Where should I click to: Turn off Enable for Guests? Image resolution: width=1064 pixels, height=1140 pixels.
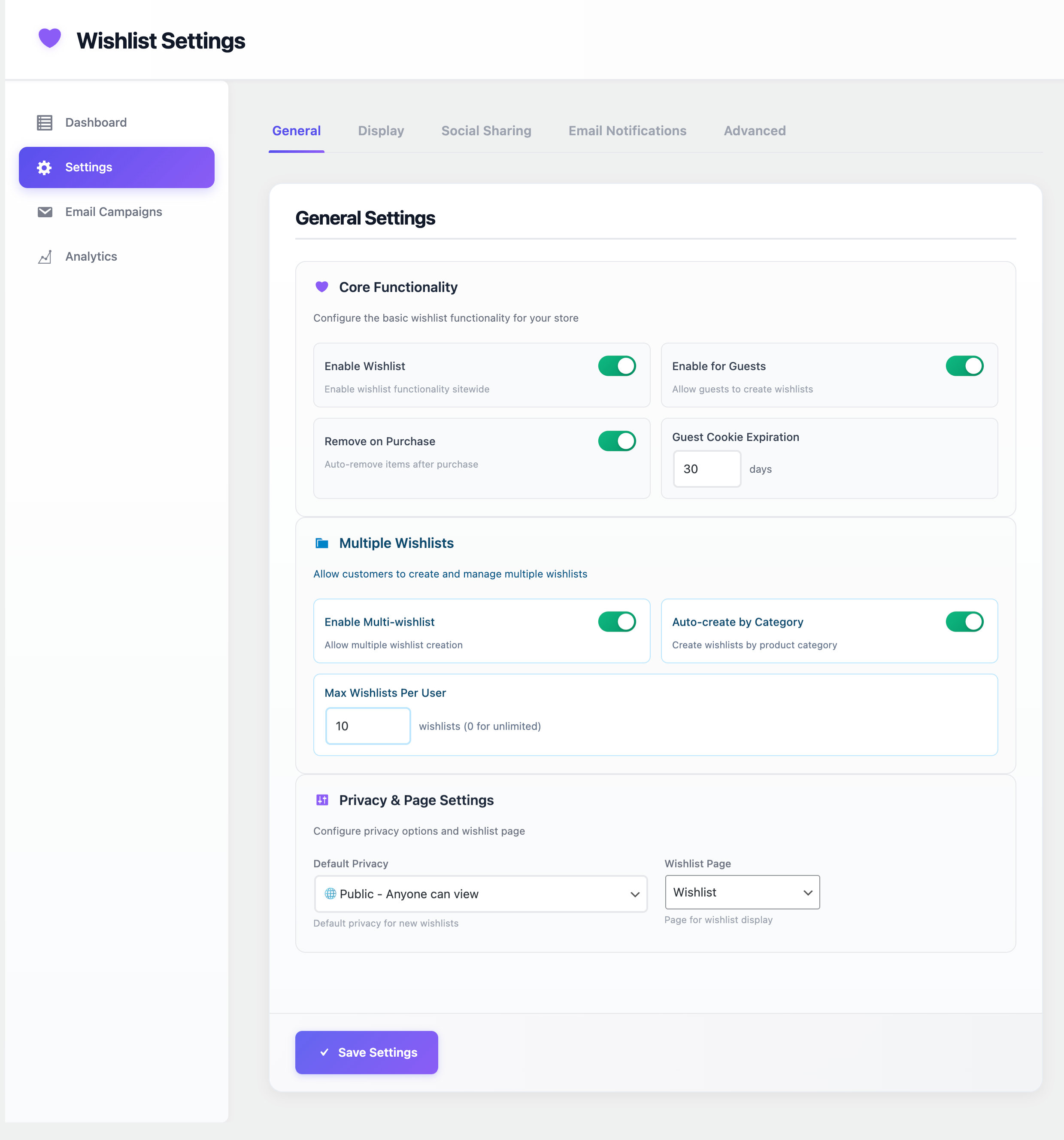tap(965, 366)
